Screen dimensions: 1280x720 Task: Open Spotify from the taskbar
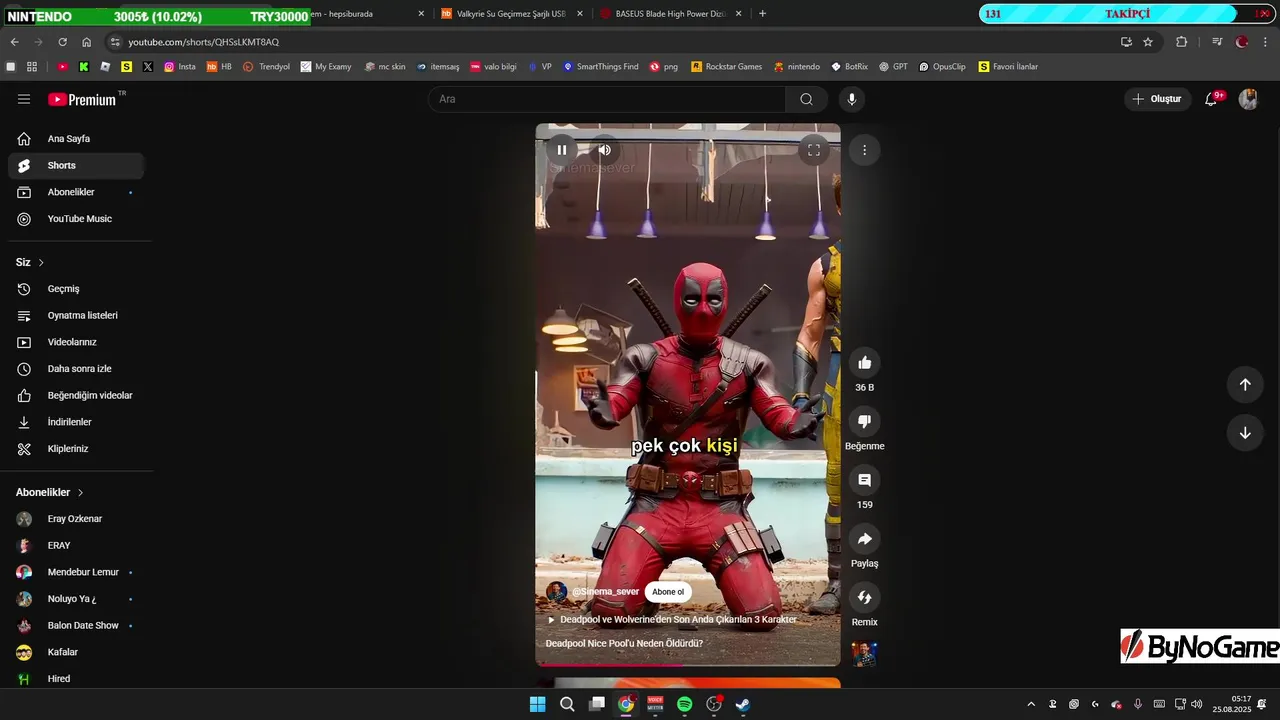pyautogui.click(x=684, y=704)
